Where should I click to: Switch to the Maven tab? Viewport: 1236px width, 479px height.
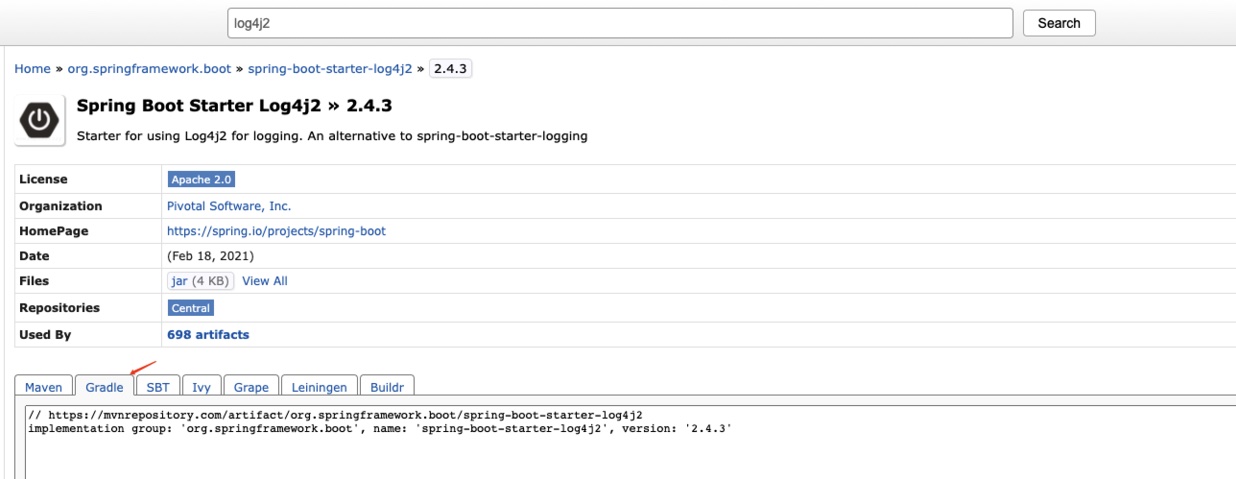tap(43, 387)
